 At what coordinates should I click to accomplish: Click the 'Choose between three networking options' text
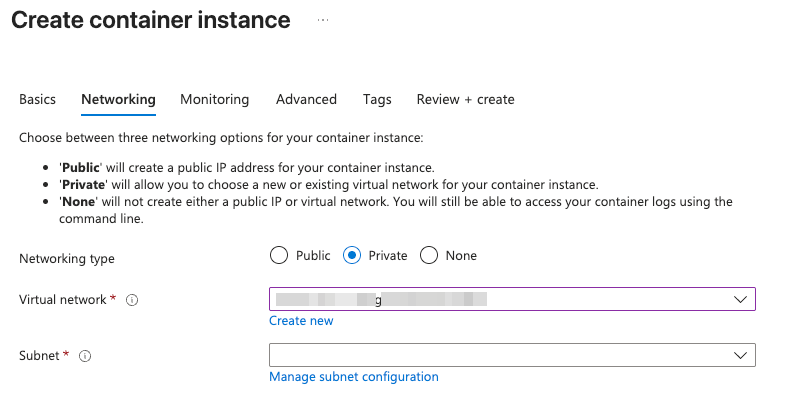pyautogui.click(x=221, y=138)
